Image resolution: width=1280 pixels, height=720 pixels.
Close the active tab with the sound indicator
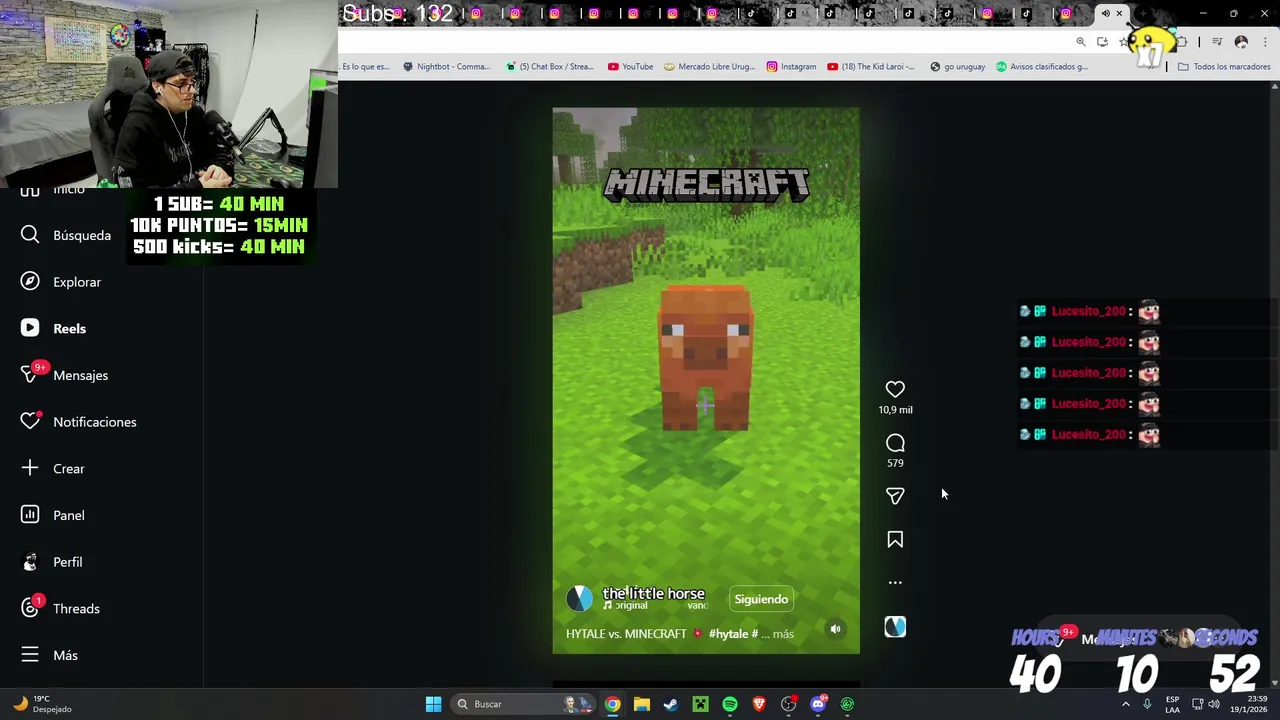pos(1119,14)
